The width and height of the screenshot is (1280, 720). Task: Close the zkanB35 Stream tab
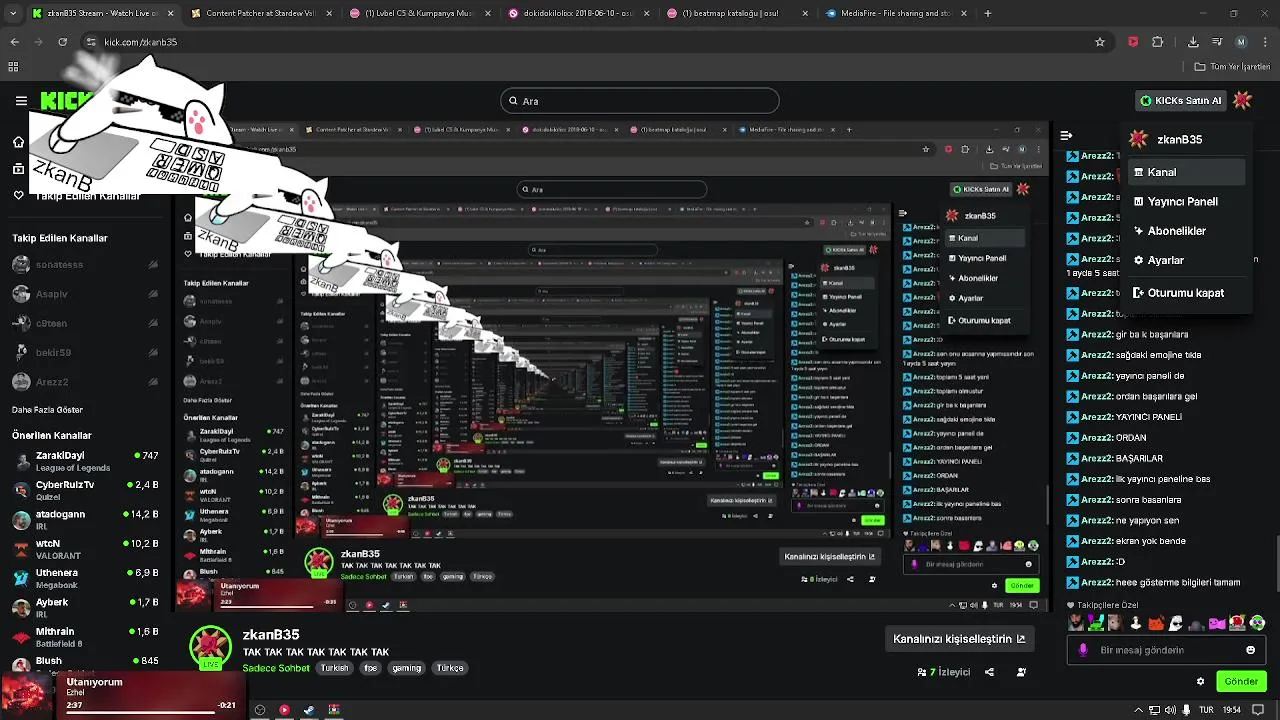pos(170,14)
